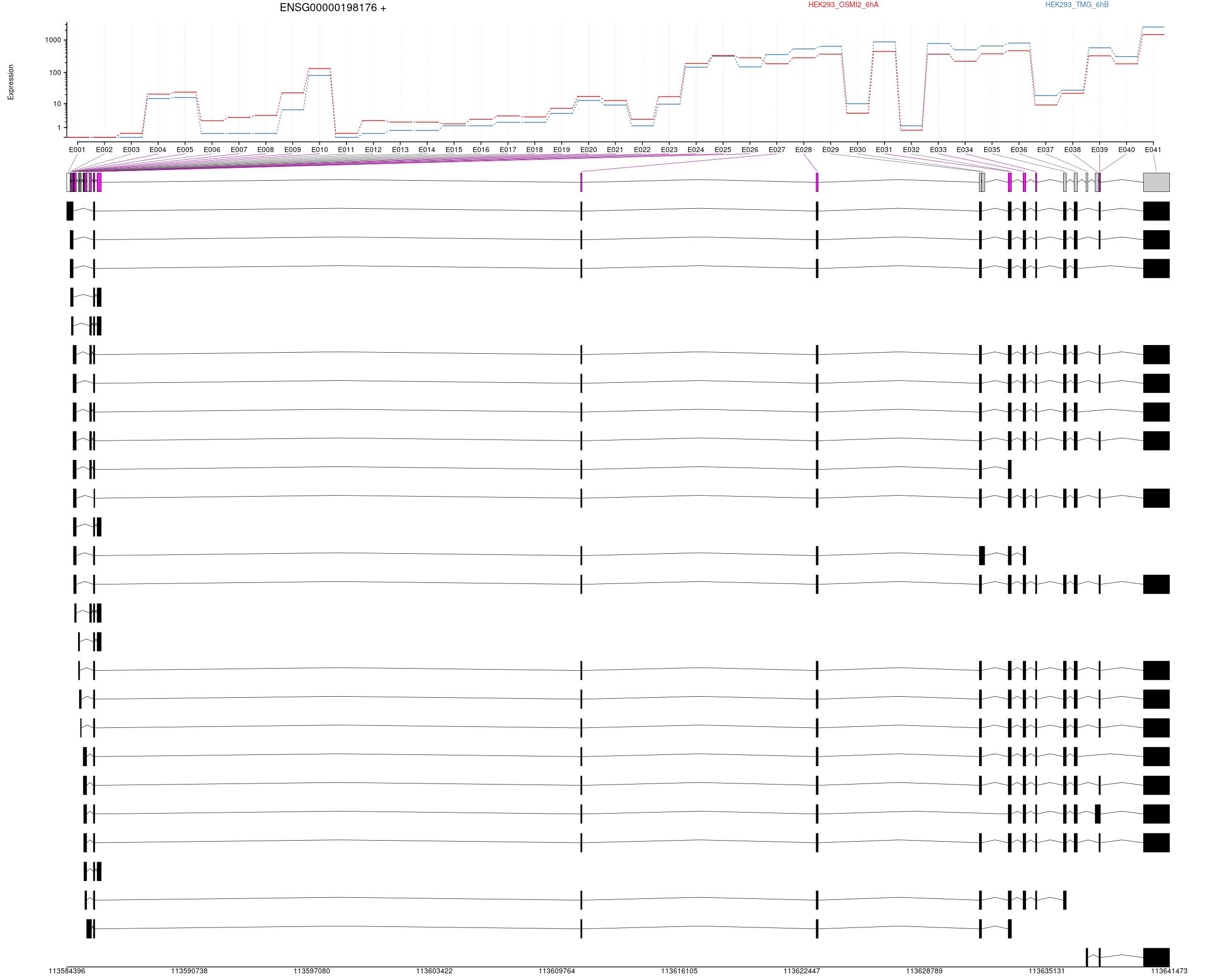Click genomic coordinate 113584396

click(x=67, y=971)
